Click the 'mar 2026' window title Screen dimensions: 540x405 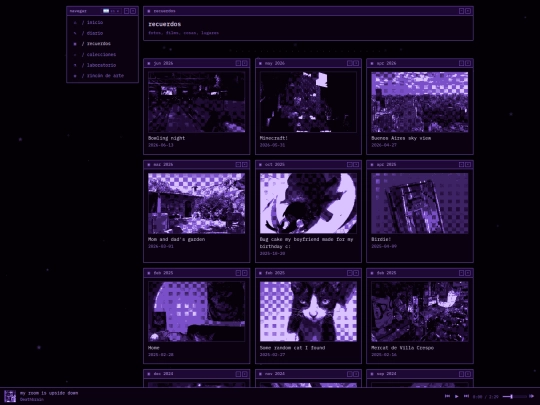(163, 165)
